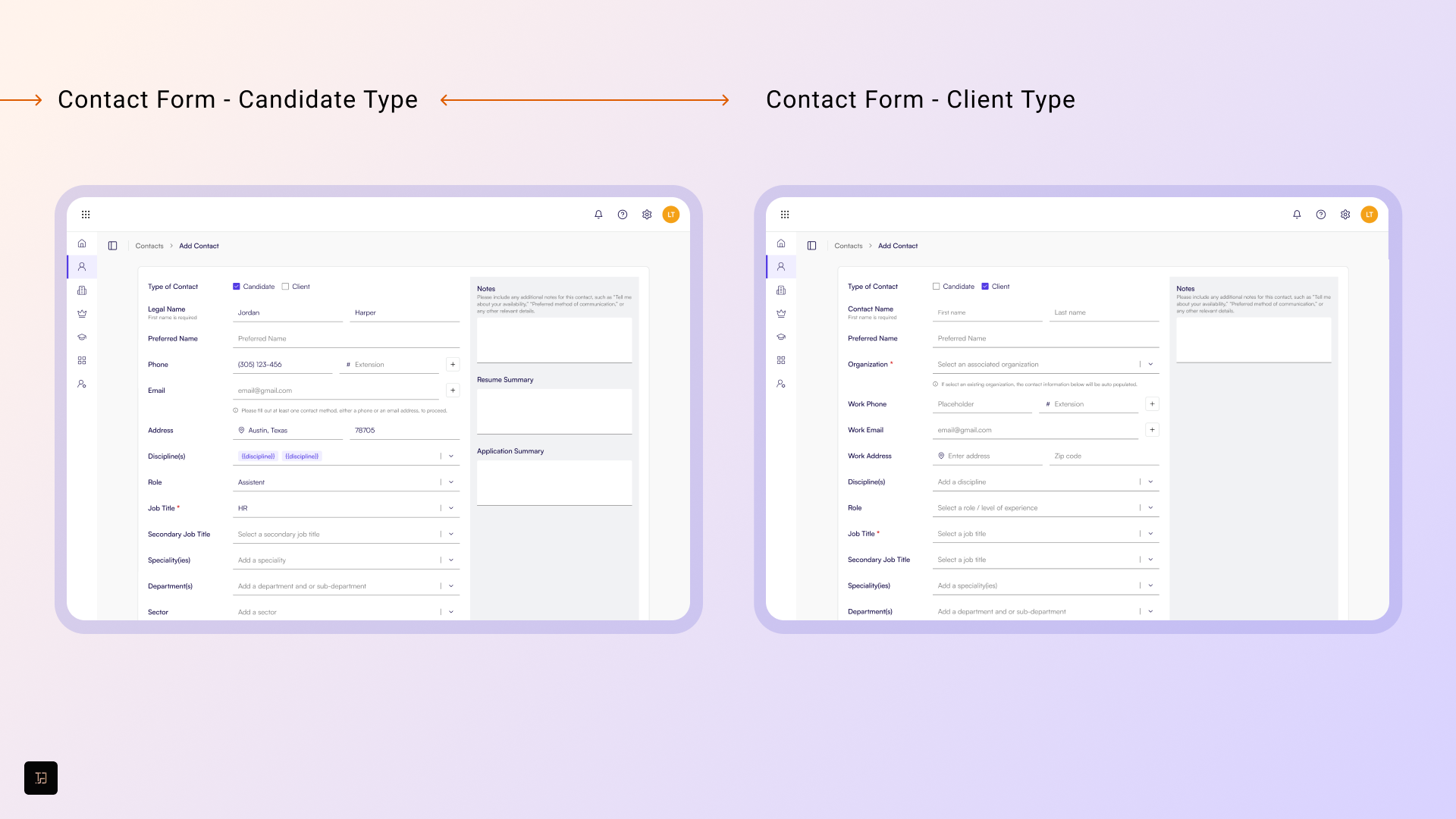The height and width of the screenshot is (819, 1456).
Task: Click Contacts breadcrumb in Candidate Type mockup
Action: point(149,246)
